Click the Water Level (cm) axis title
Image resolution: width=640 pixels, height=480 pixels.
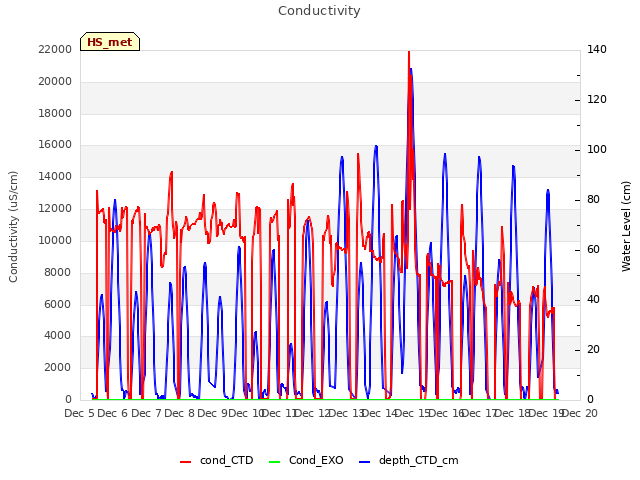[x=626, y=227]
